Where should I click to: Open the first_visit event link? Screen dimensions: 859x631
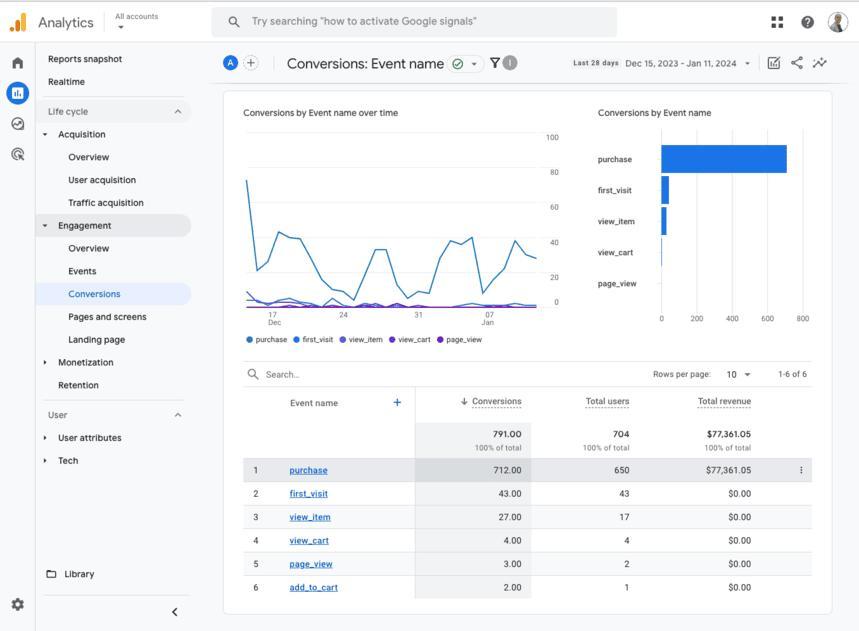[308, 494]
